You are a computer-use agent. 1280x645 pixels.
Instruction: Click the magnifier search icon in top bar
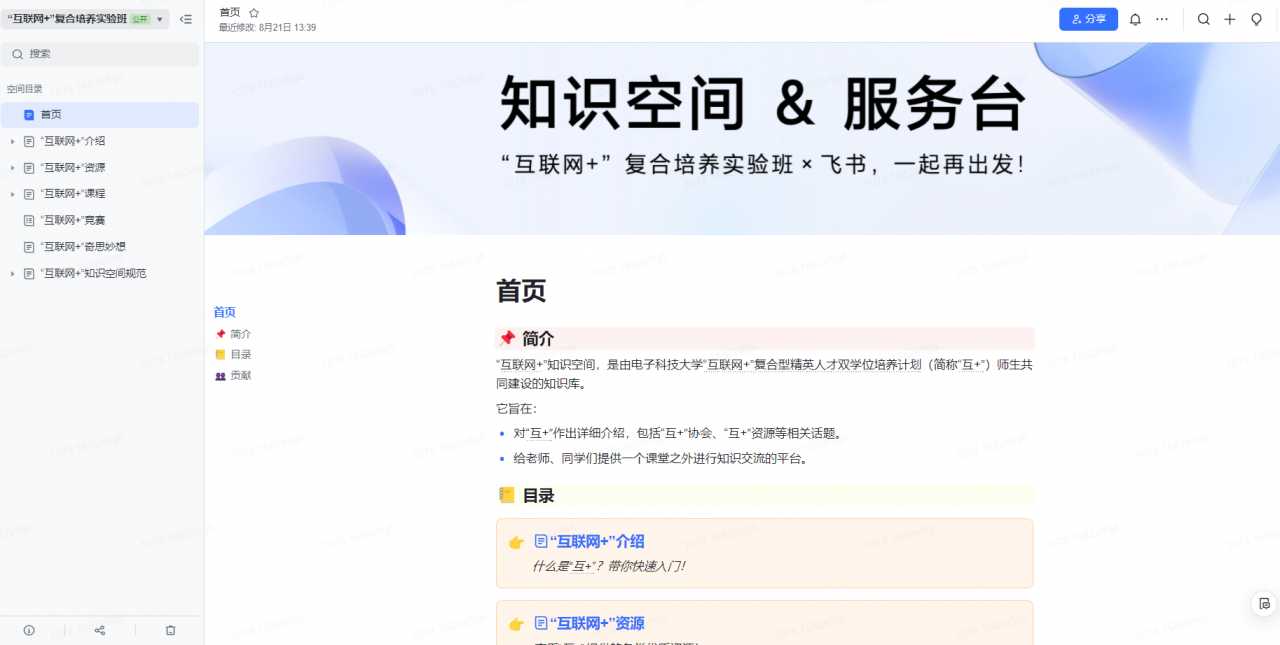1204,19
